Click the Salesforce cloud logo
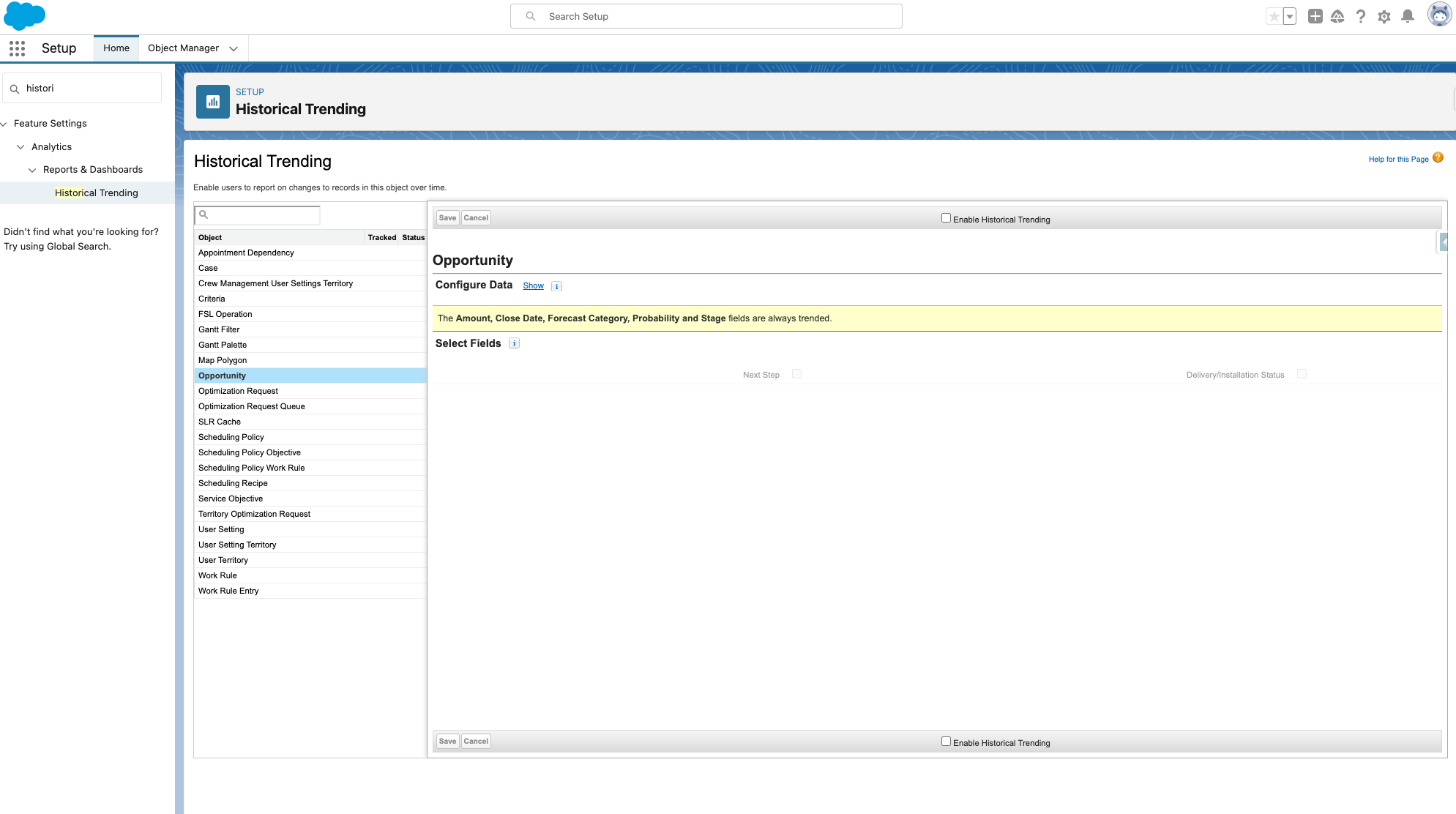1456x814 pixels. tap(24, 15)
